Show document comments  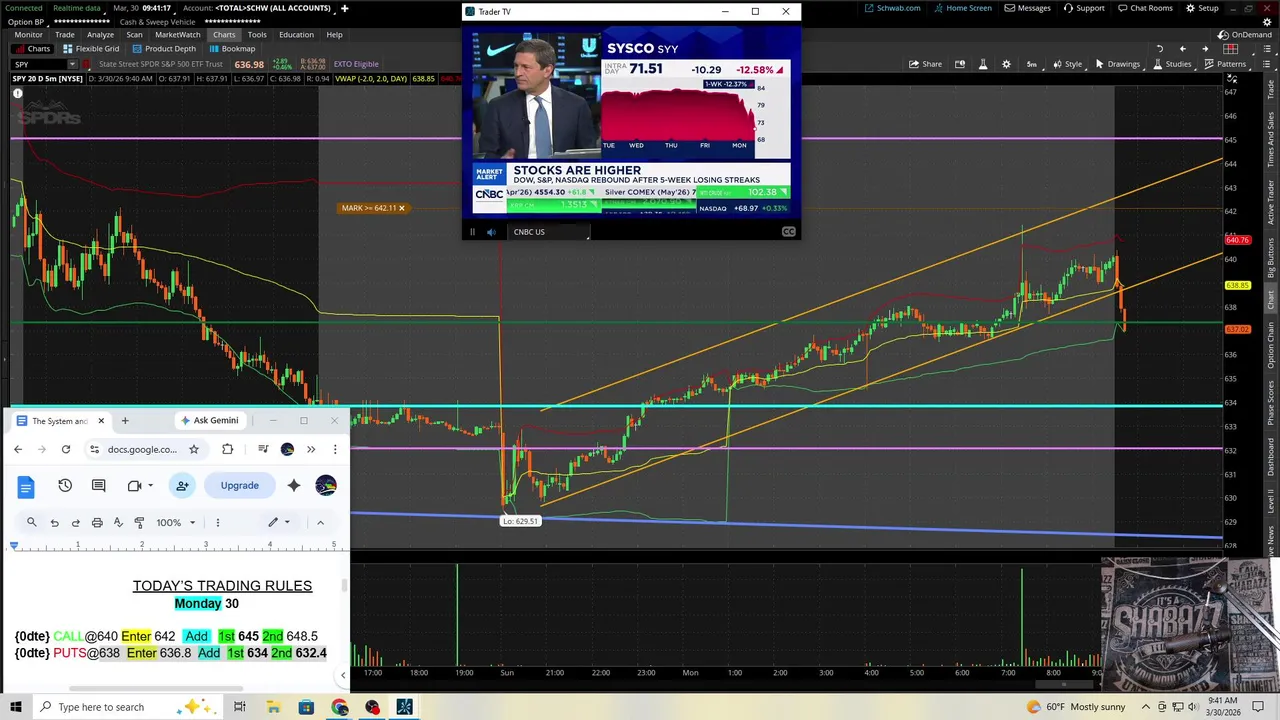coord(98,486)
